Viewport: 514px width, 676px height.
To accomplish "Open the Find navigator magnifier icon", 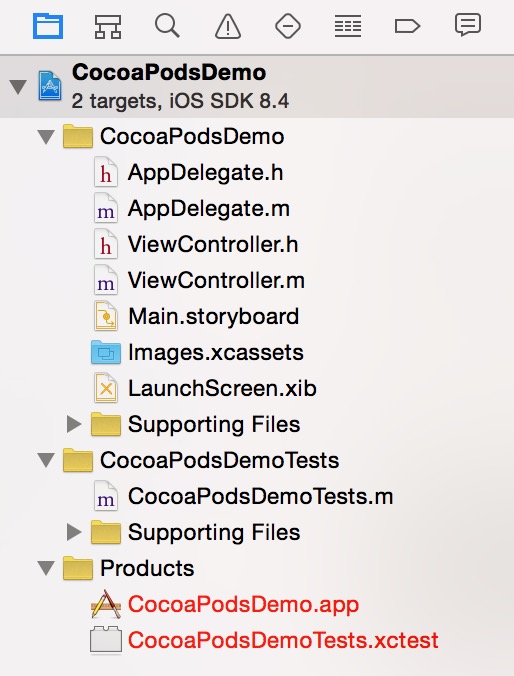I will click(167, 26).
